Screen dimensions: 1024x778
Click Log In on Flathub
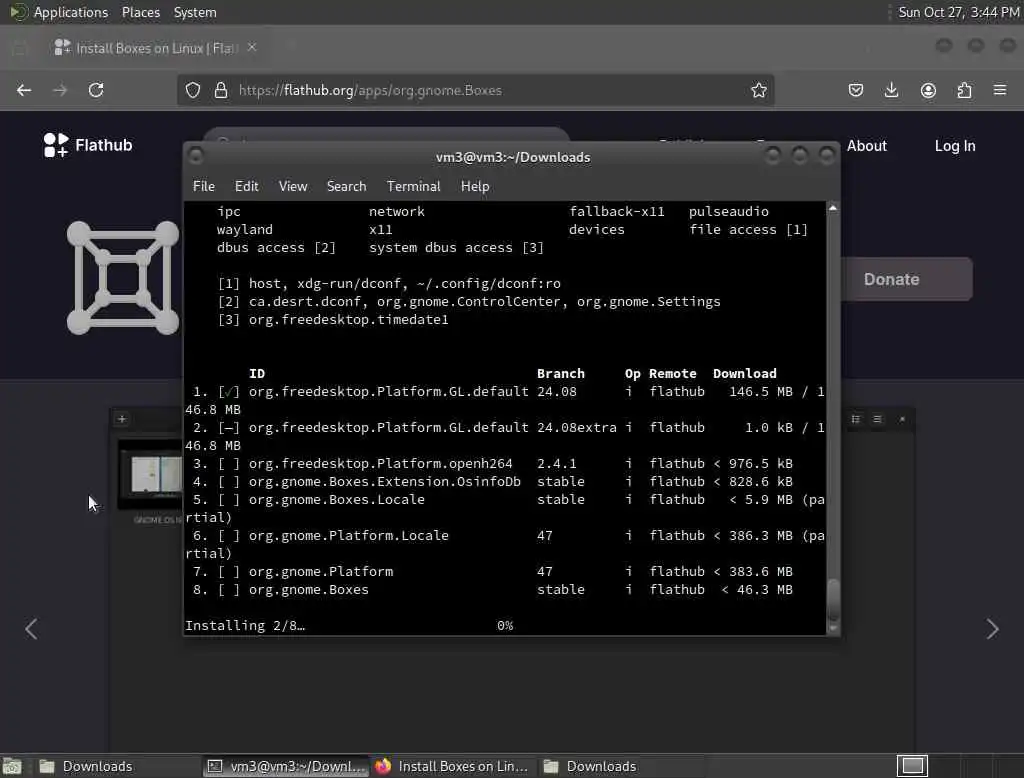(x=955, y=146)
